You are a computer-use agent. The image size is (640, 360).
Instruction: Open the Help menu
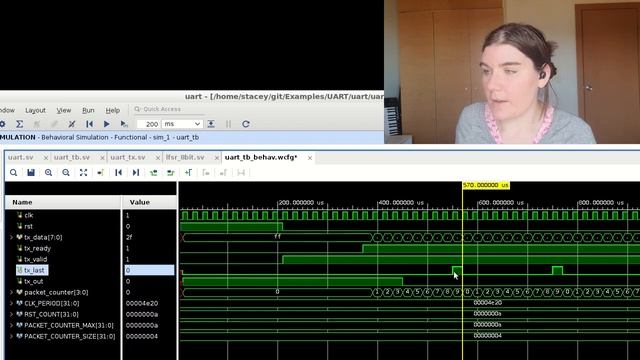click(113, 110)
